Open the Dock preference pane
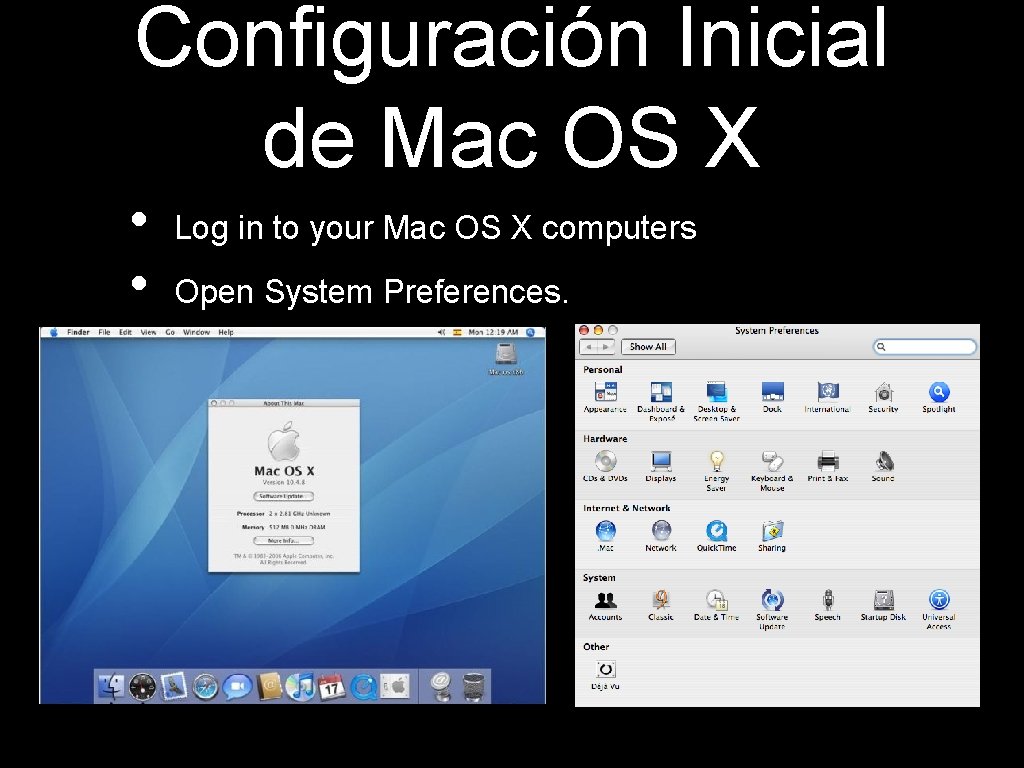This screenshot has height=768, width=1024. tap(773, 397)
